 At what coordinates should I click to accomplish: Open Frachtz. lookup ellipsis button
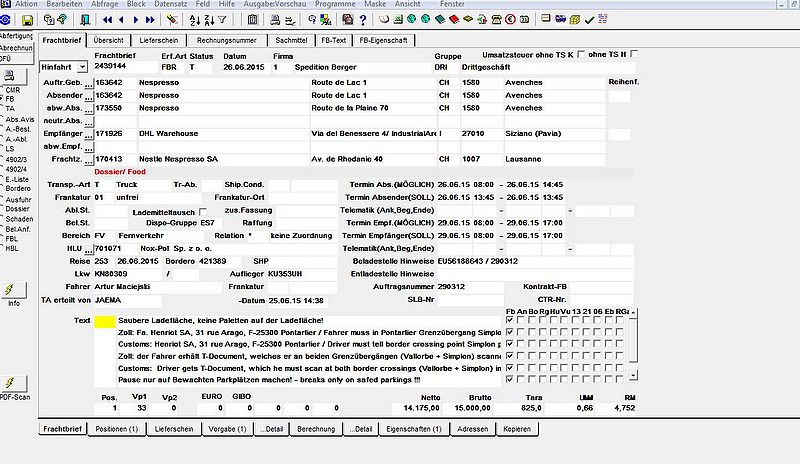pyautogui.click(x=89, y=159)
